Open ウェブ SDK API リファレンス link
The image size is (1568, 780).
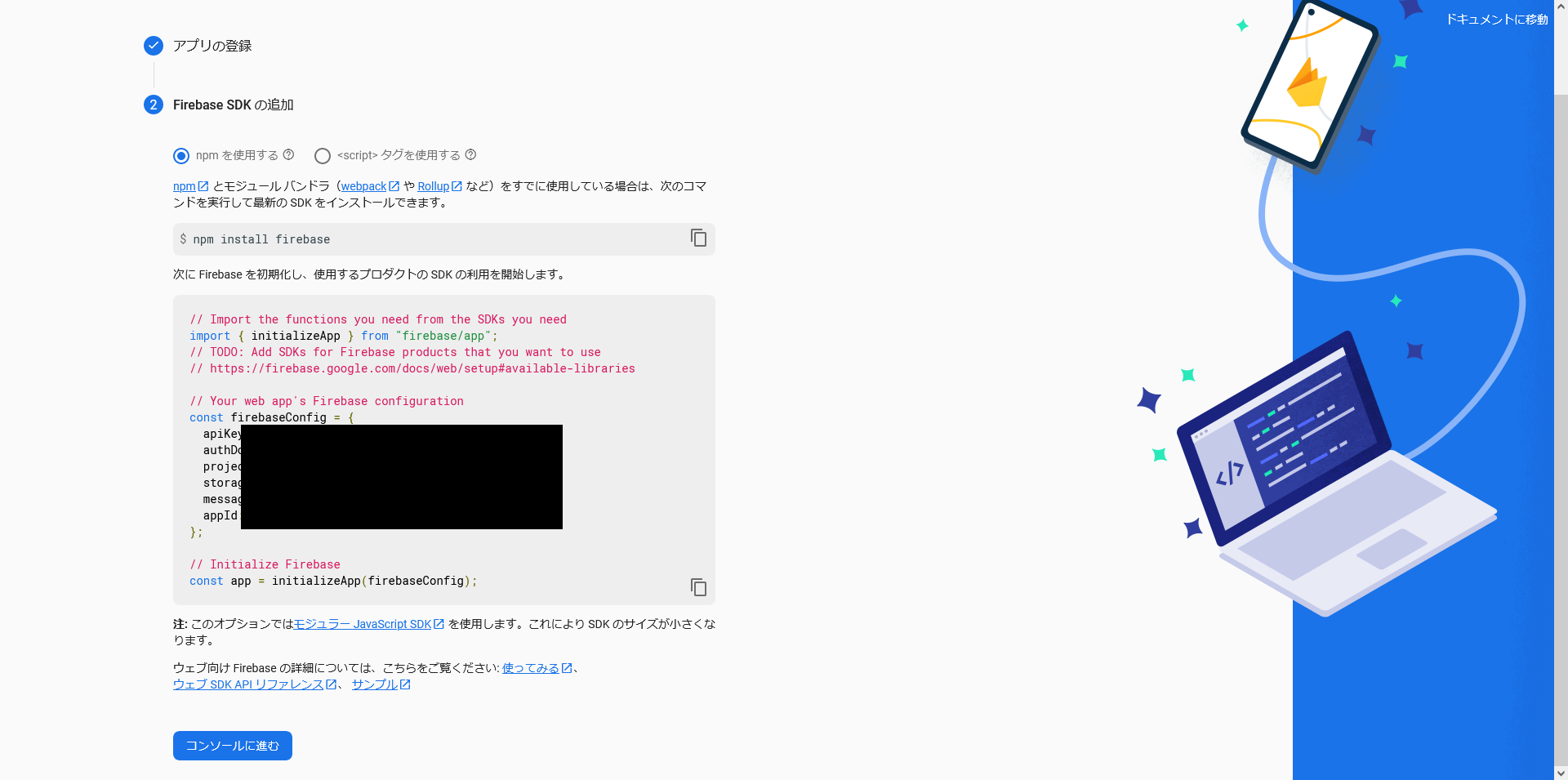point(247,684)
